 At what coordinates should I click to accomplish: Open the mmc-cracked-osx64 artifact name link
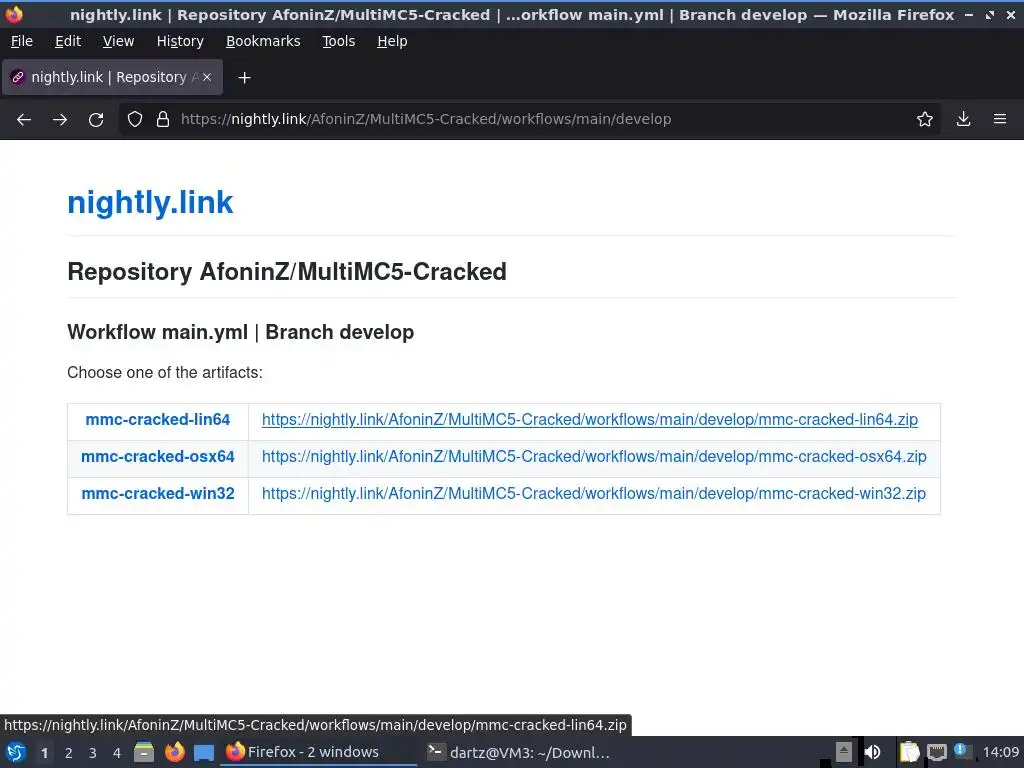point(157,456)
